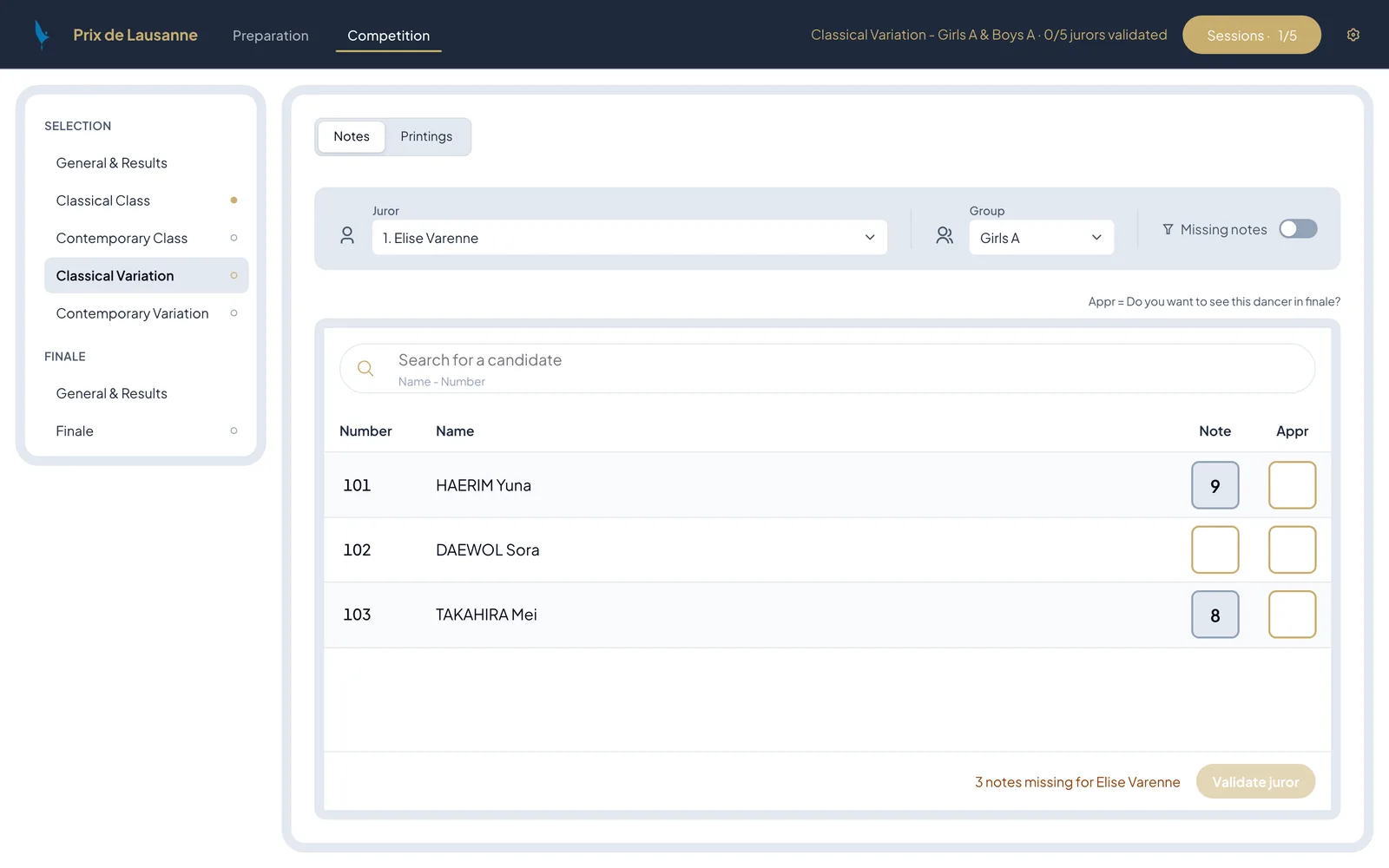Click the Search for a candidate field
The height and width of the screenshot is (868, 1389).
coord(826,368)
